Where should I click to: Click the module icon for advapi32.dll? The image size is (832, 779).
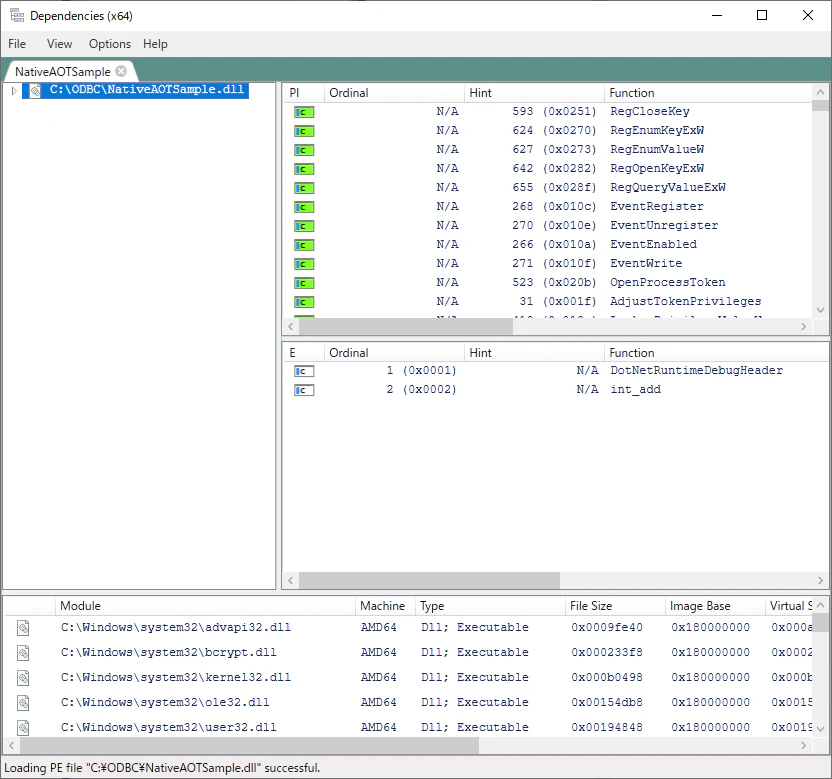point(23,628)
